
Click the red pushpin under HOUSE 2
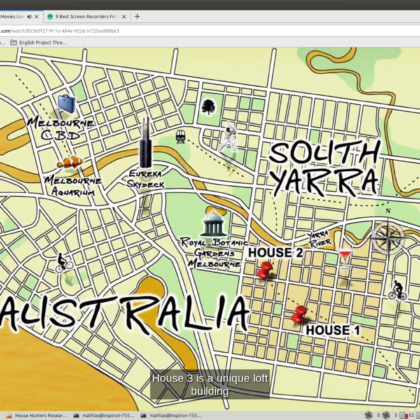265,271
